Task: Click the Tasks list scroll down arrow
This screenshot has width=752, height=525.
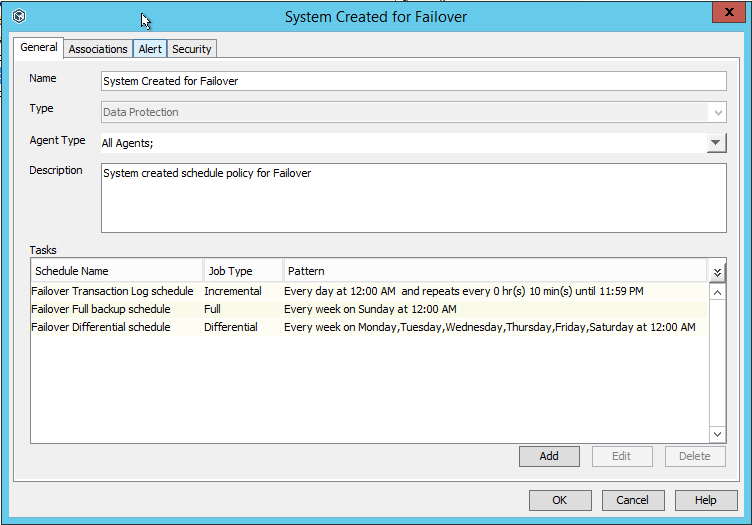Action: click(717, 434)
